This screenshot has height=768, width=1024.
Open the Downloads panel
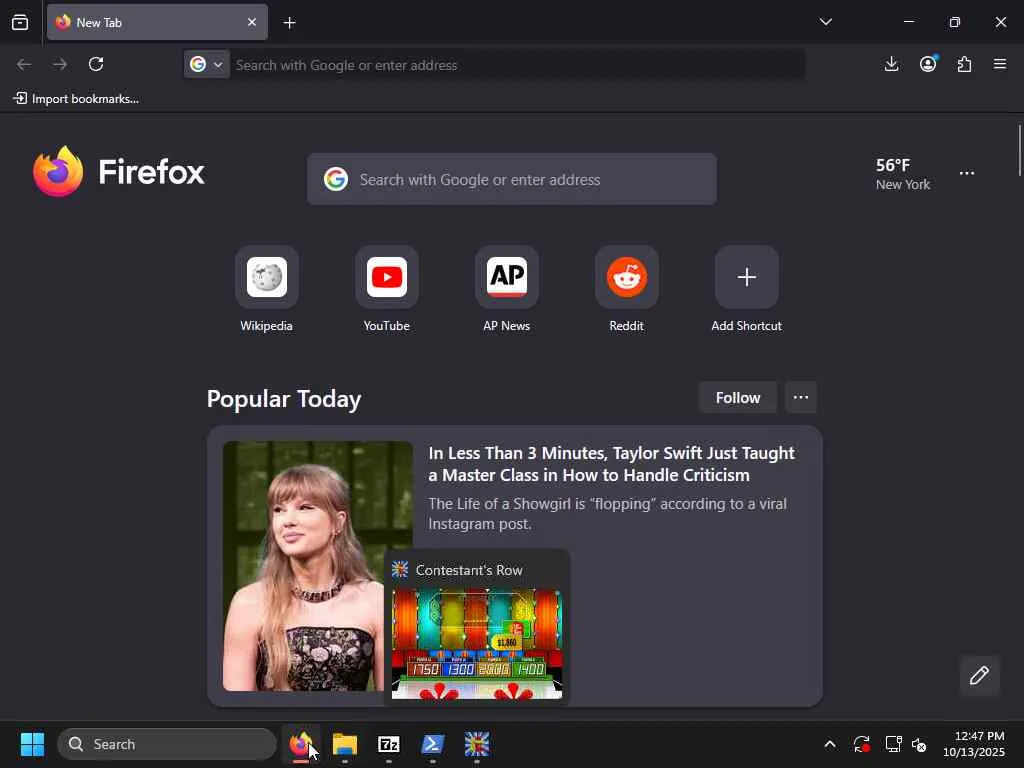point(891,64)
